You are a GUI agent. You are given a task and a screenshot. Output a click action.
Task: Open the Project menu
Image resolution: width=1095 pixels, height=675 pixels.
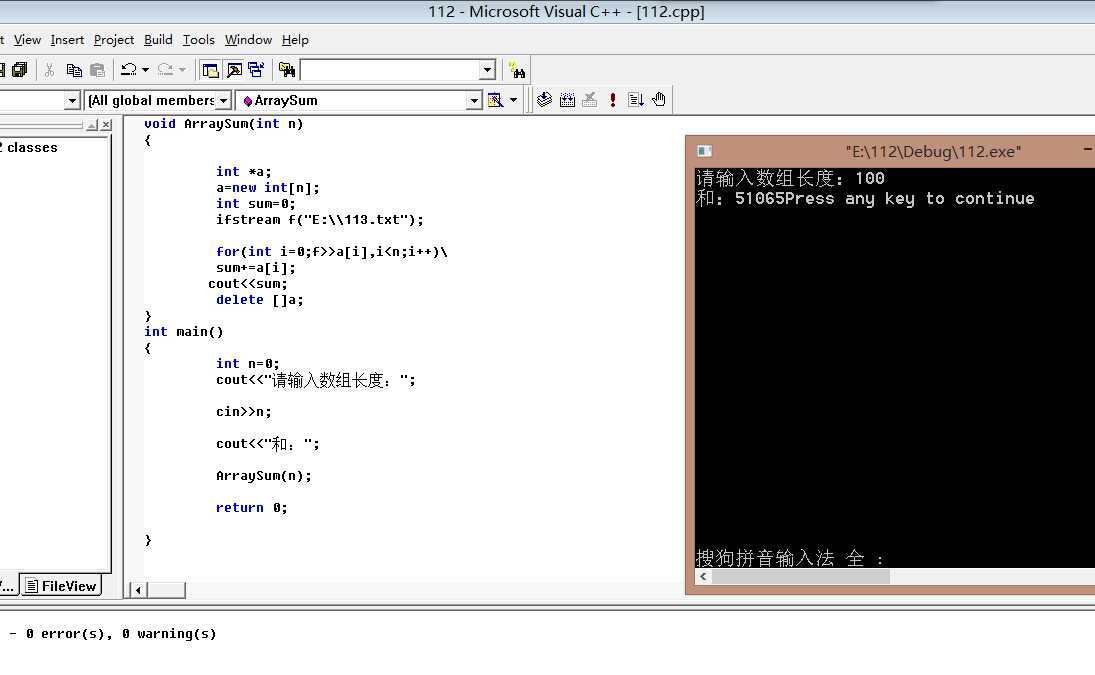(114, 40)
